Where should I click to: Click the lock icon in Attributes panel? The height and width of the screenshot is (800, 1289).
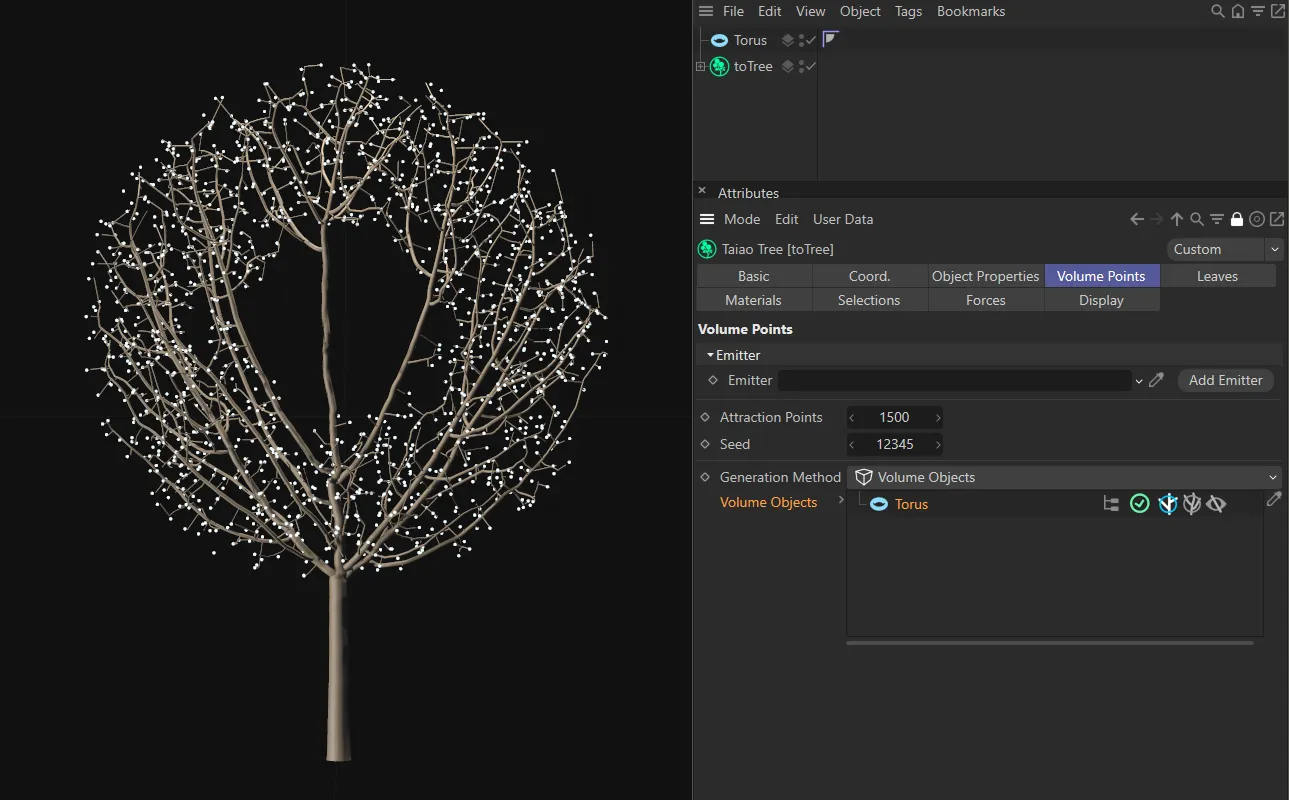point(1237,220)
